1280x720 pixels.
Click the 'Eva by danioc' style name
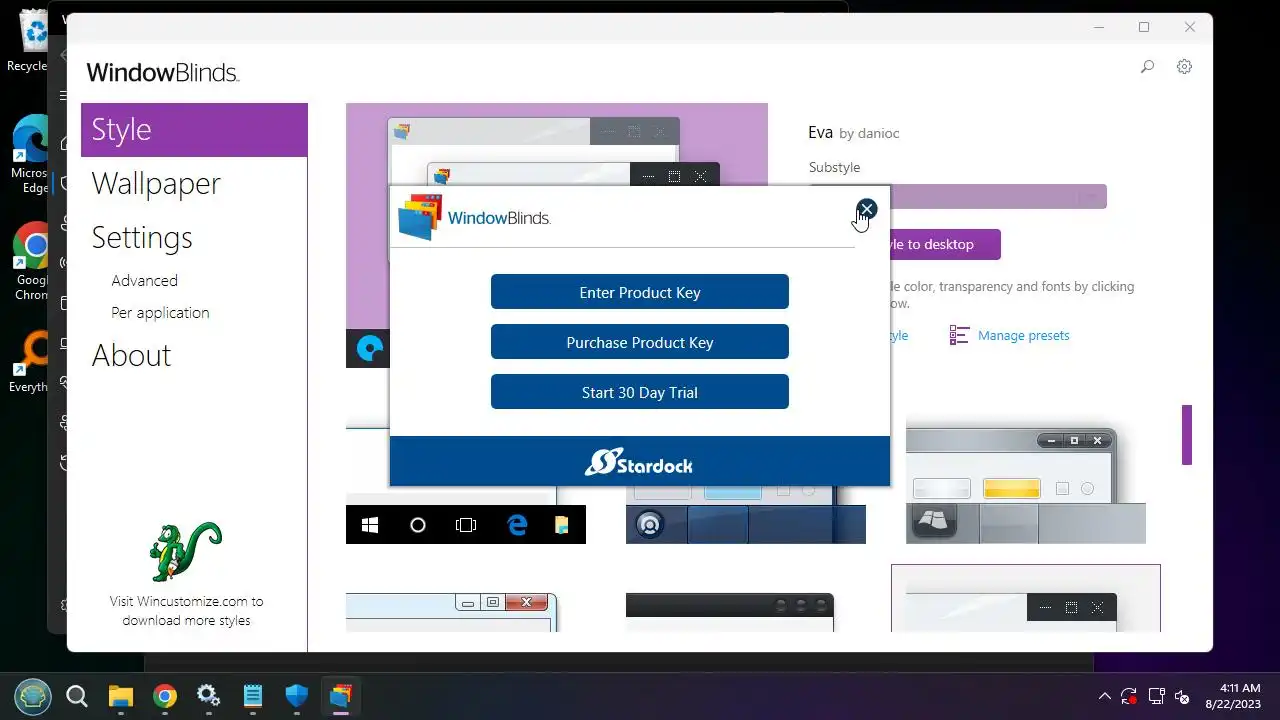[x=854, y=132]
